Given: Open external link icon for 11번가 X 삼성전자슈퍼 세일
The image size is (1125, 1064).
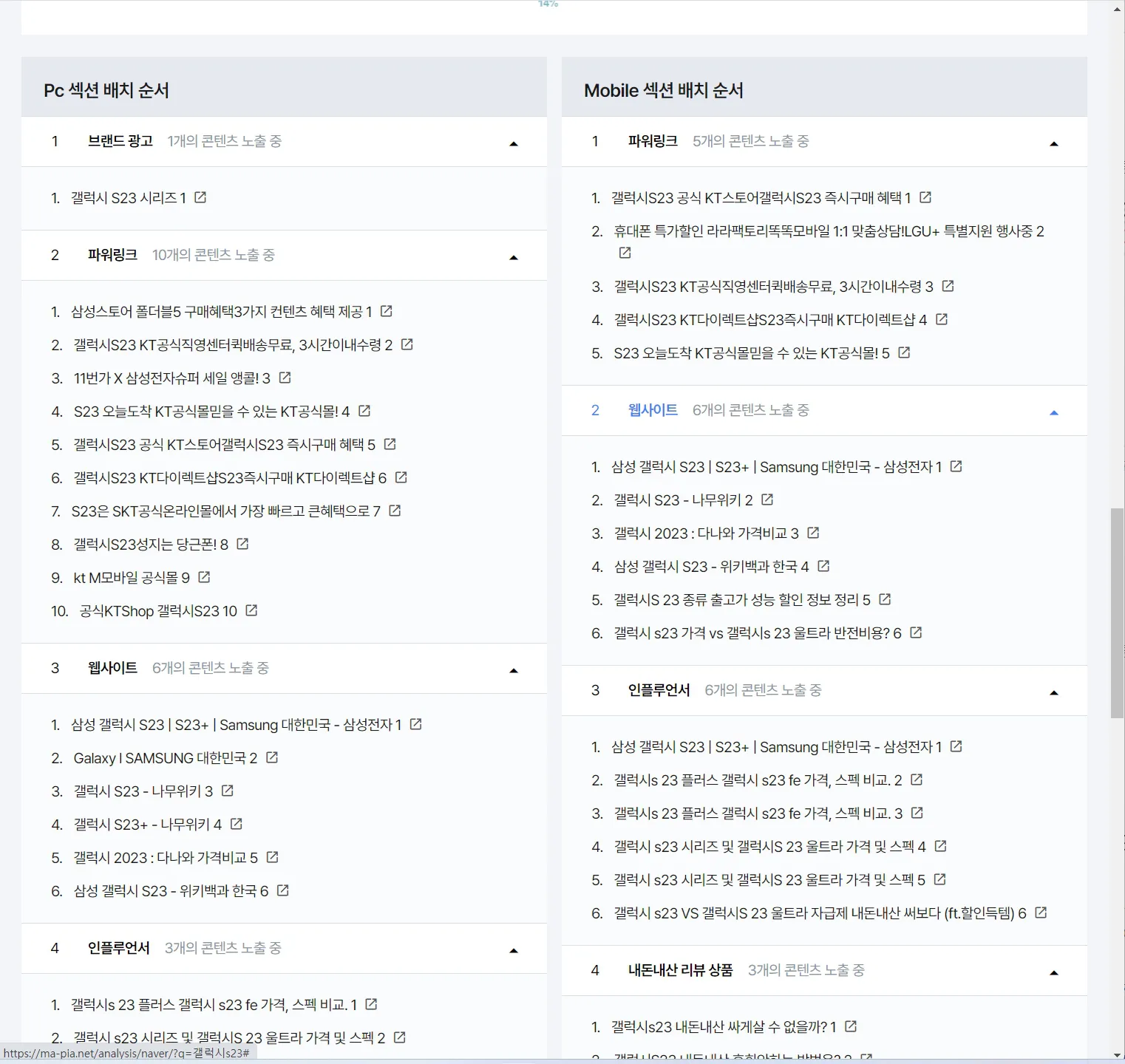Looking at the screenshot, I should point(285,378).
